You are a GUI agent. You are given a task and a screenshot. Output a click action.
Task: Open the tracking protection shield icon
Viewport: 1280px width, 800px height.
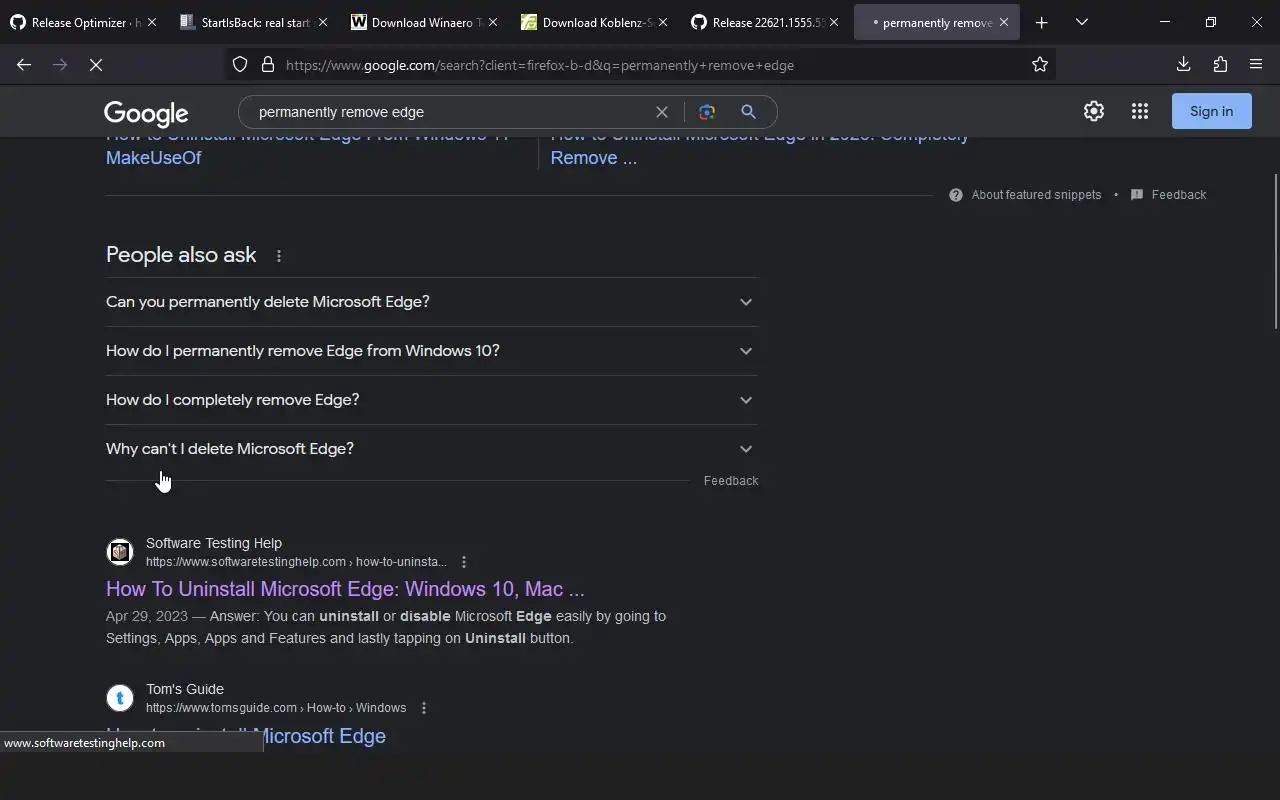coord(240,65)
